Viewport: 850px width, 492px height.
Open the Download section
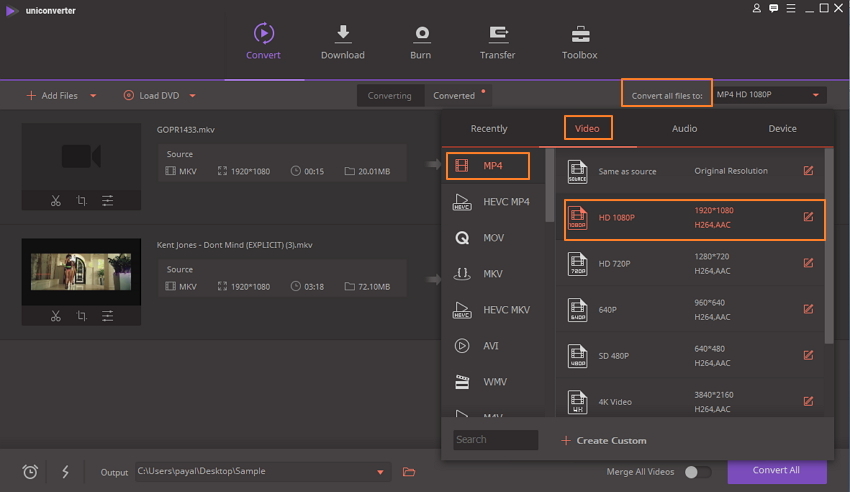(x=343, y=42)
